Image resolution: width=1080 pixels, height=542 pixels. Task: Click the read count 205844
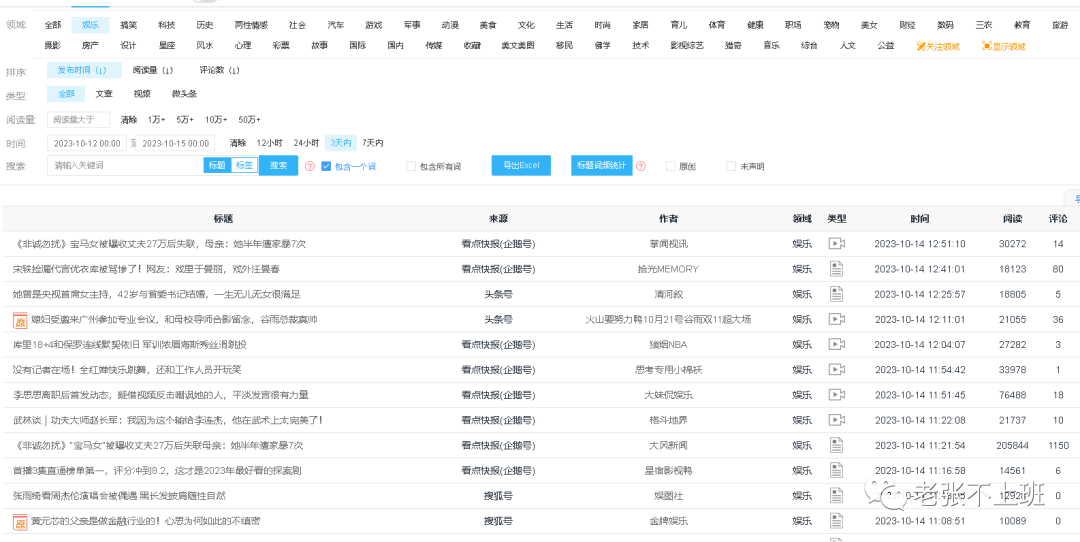1012,446
